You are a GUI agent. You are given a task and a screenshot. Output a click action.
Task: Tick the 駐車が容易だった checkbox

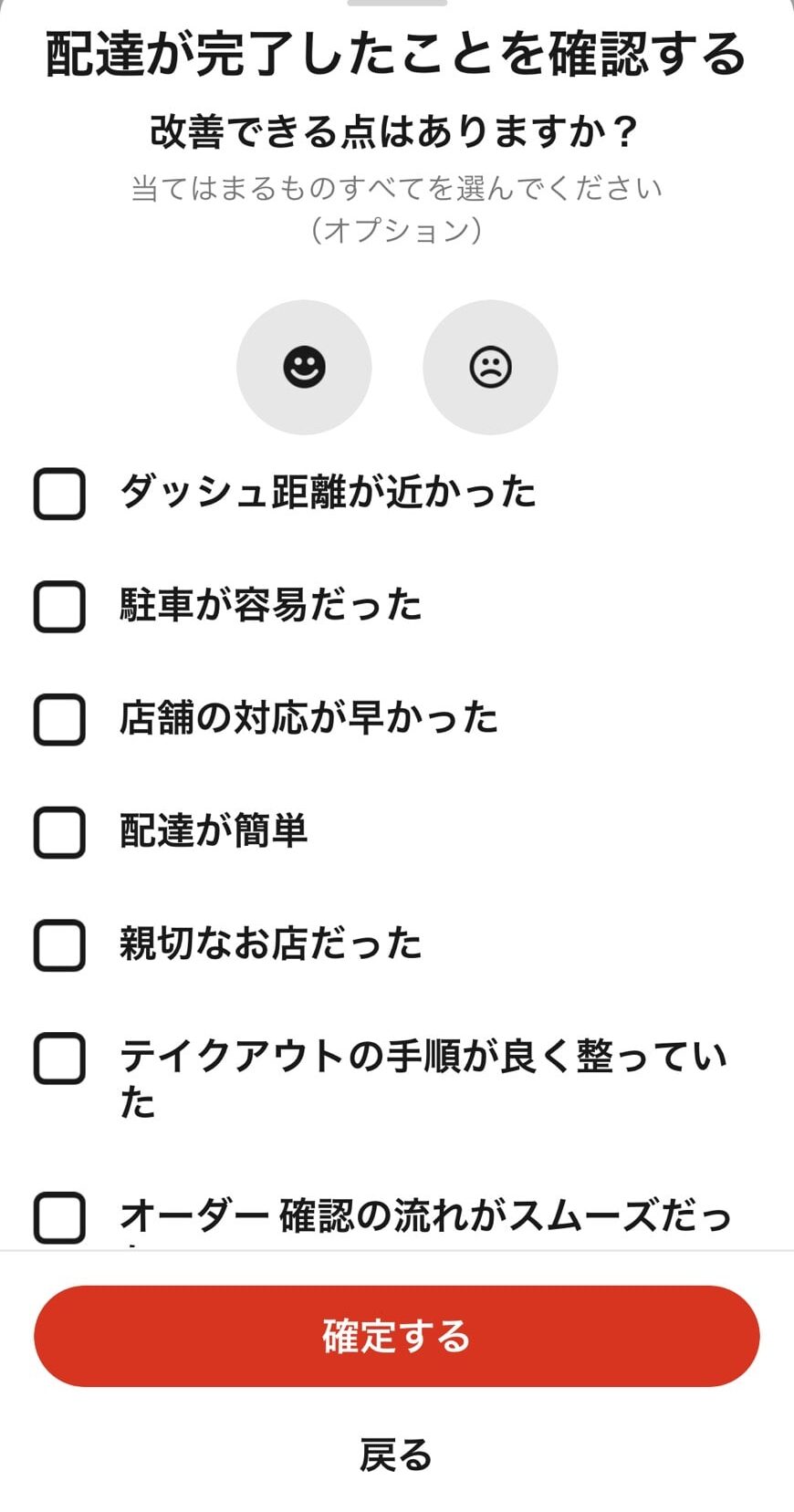(59, 607)
